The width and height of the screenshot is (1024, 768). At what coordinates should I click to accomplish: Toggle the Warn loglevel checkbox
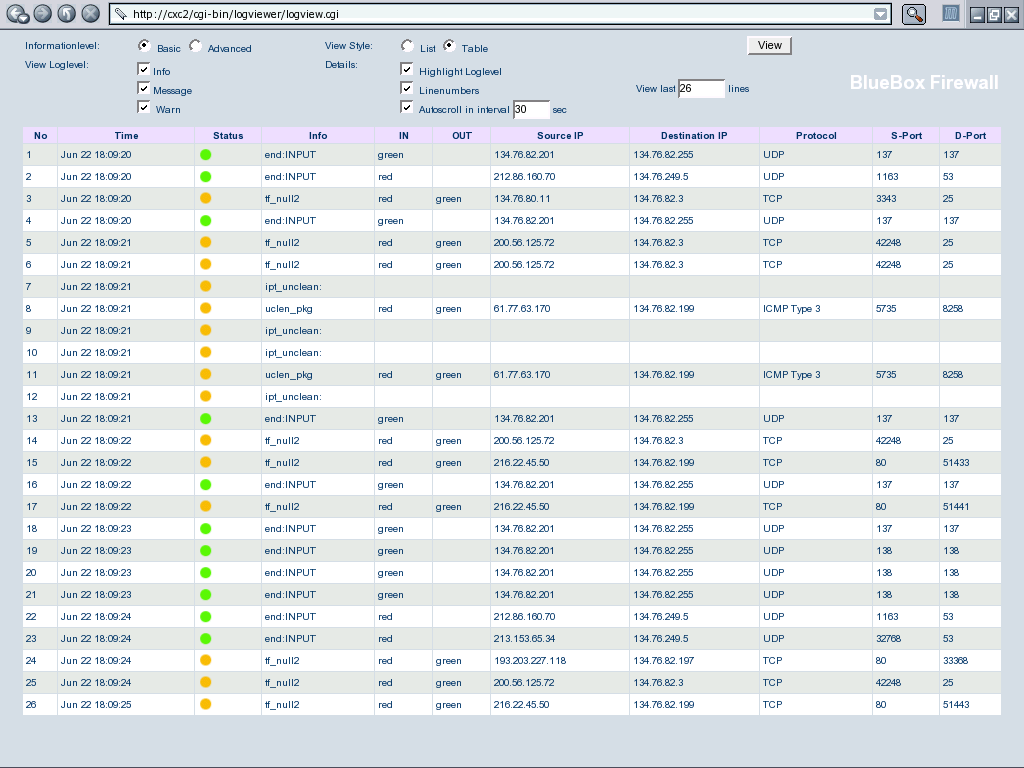144,108
